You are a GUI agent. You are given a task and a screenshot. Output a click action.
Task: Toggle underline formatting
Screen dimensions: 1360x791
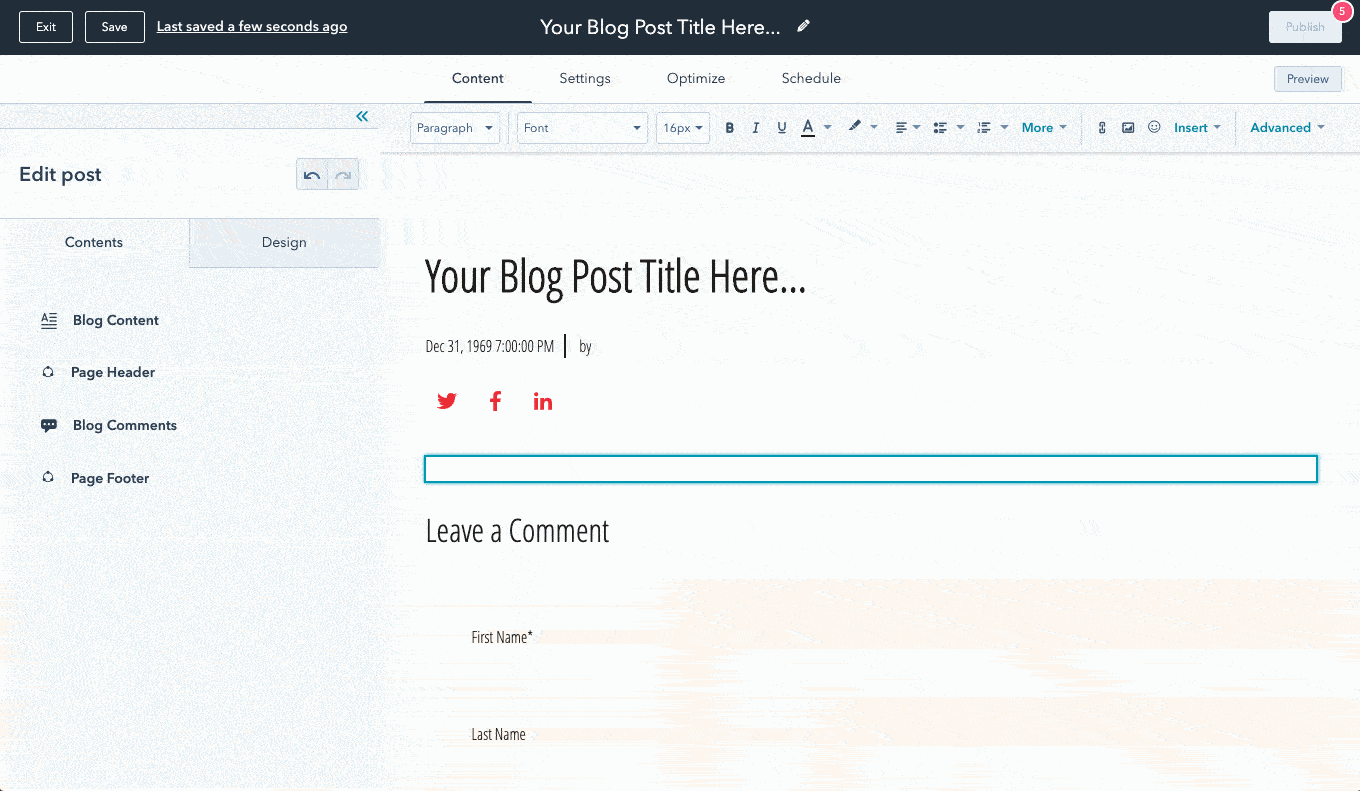782,128
